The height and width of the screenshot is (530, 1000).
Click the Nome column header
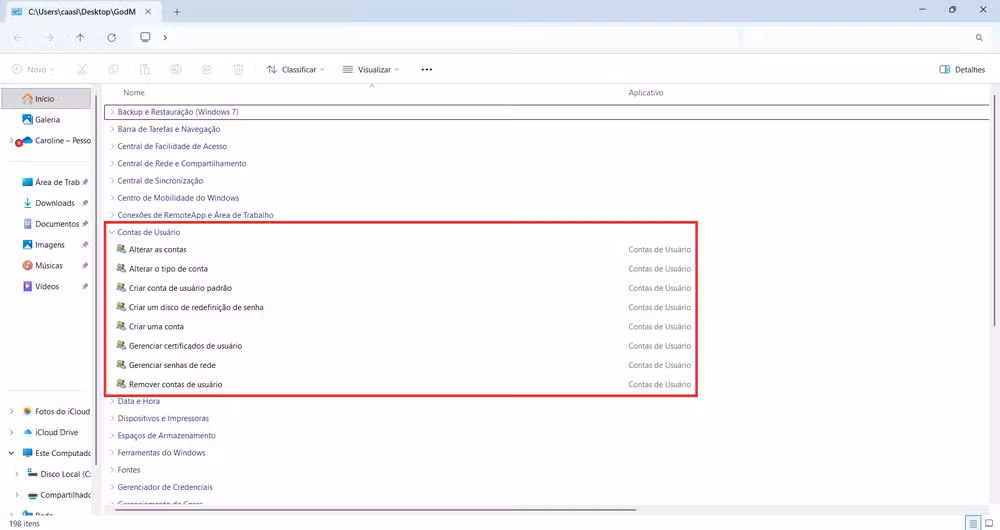[134, 93]
